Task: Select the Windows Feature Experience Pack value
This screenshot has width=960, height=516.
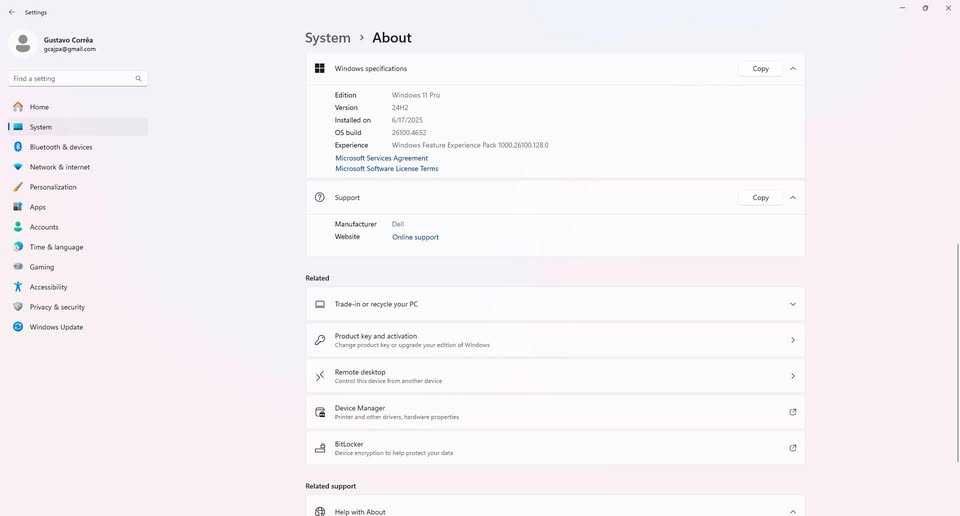Action: [x=470, y=145]
